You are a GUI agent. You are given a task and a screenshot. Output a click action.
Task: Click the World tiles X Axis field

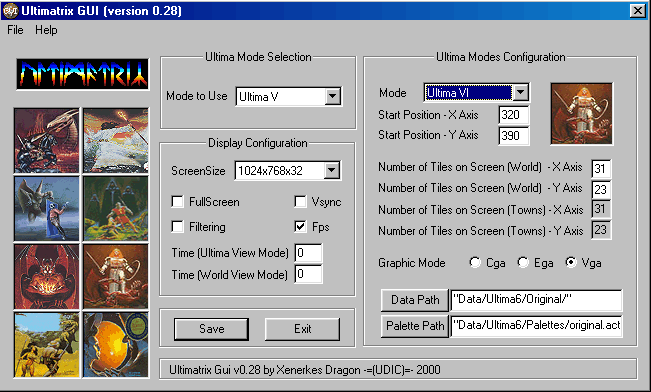601,169
